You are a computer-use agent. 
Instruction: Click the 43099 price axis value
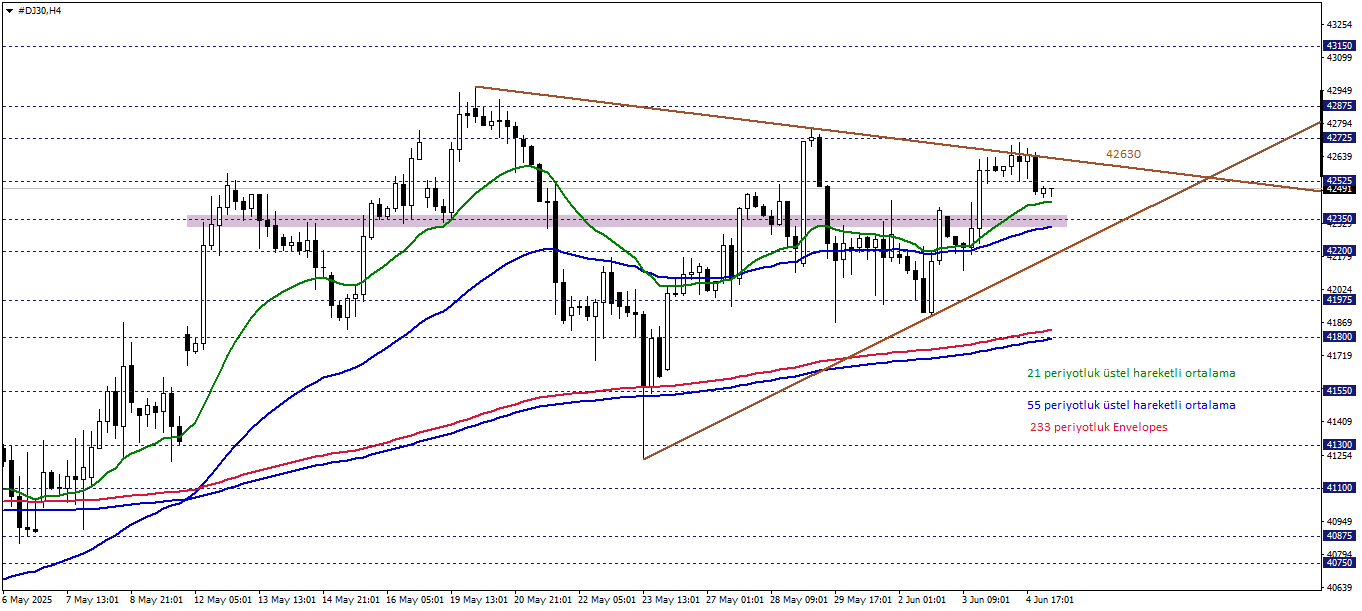click(1339, 57)
